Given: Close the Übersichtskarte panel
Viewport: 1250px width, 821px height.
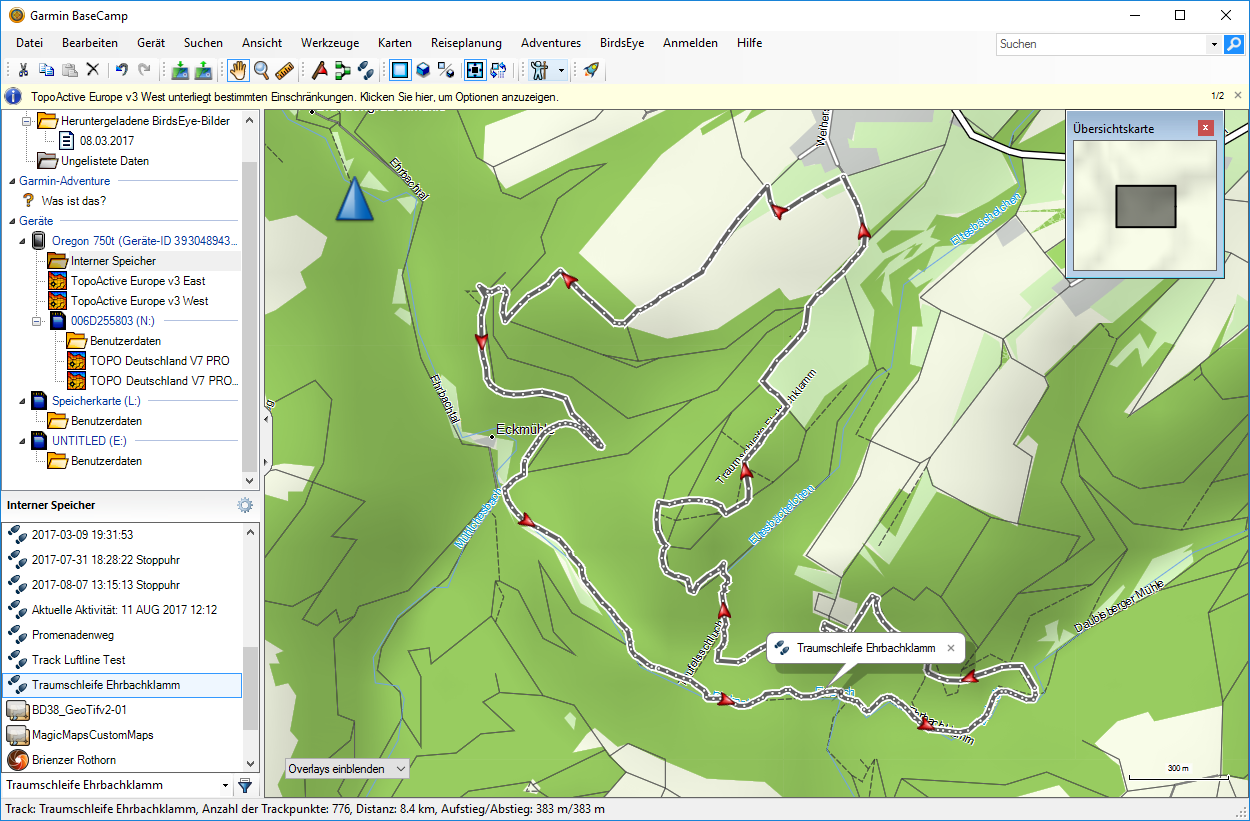Looking at the screenshot, I should [1205, 128].
